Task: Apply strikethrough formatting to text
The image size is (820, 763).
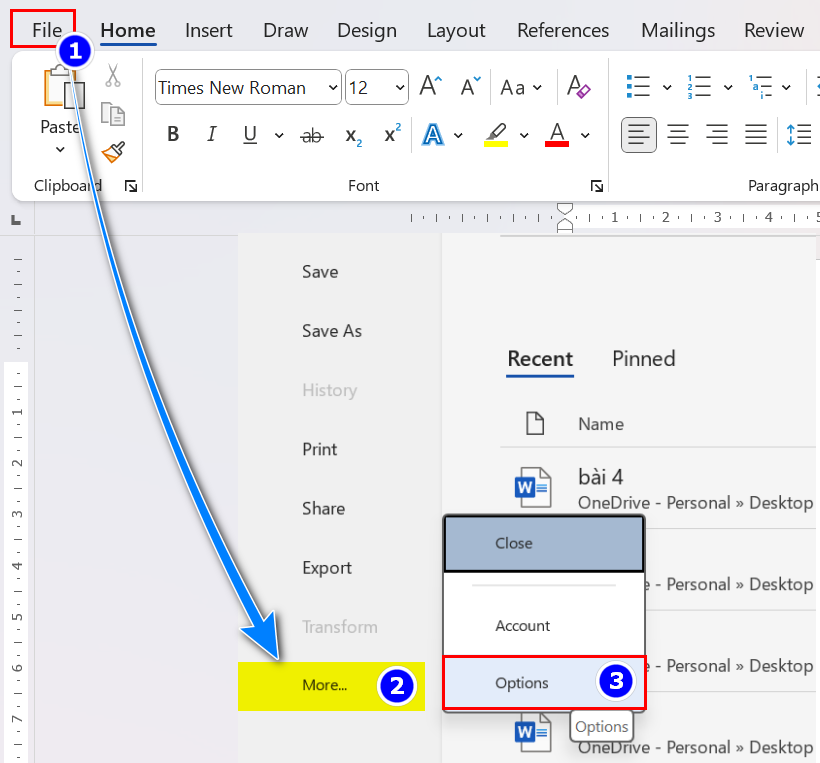Action: 312,135
